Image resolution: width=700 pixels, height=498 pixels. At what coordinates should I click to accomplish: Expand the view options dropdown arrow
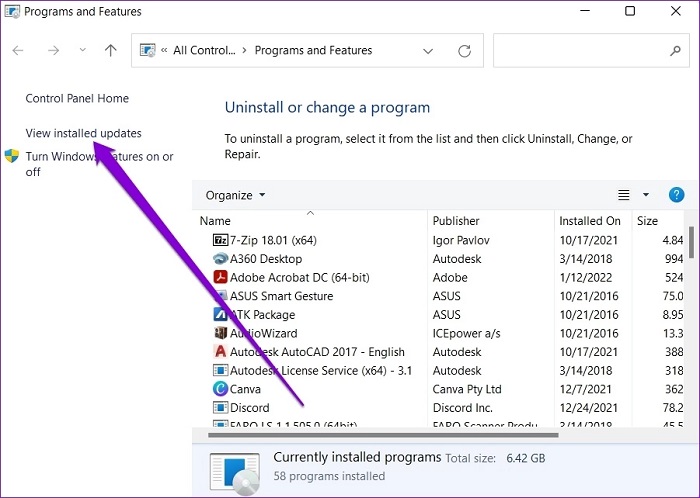point(646,195)
